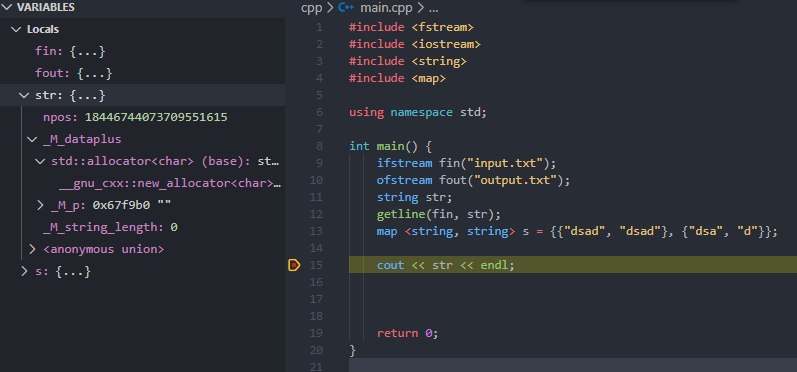Click line number 13 in gutter

pyautogui.click(x=316, y=231)
